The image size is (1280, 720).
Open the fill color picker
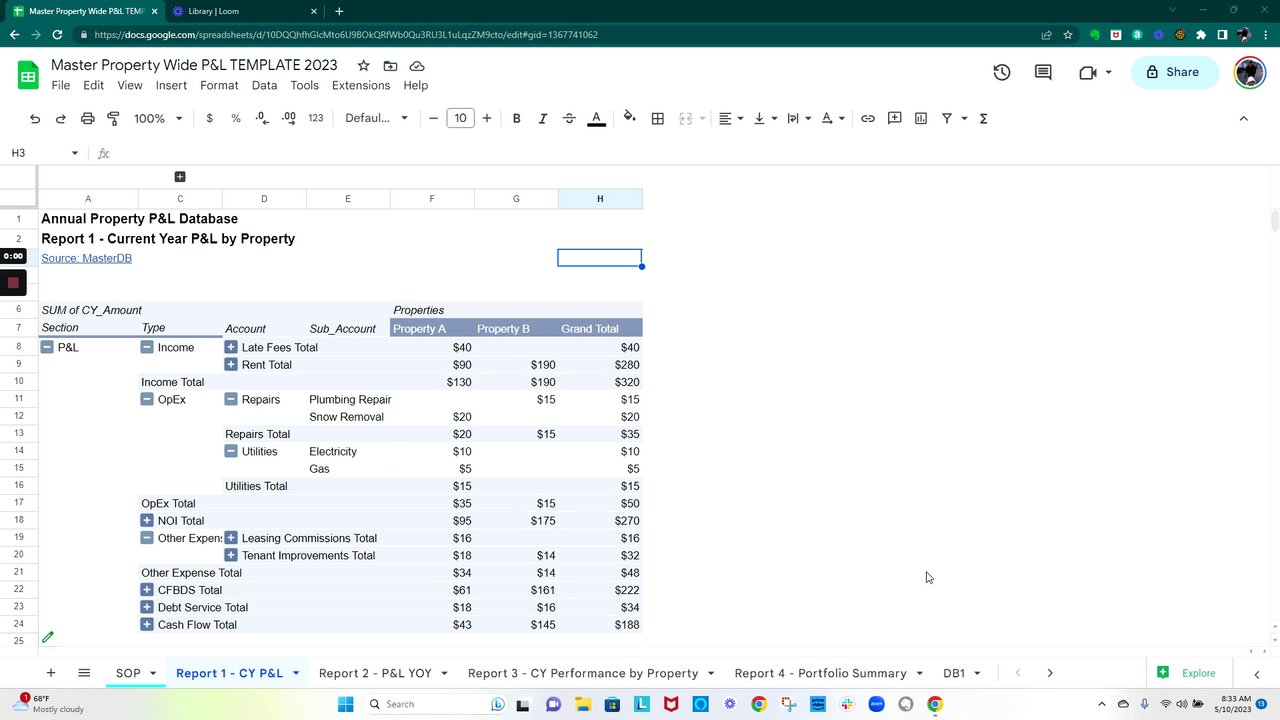(x=629, y=118)
